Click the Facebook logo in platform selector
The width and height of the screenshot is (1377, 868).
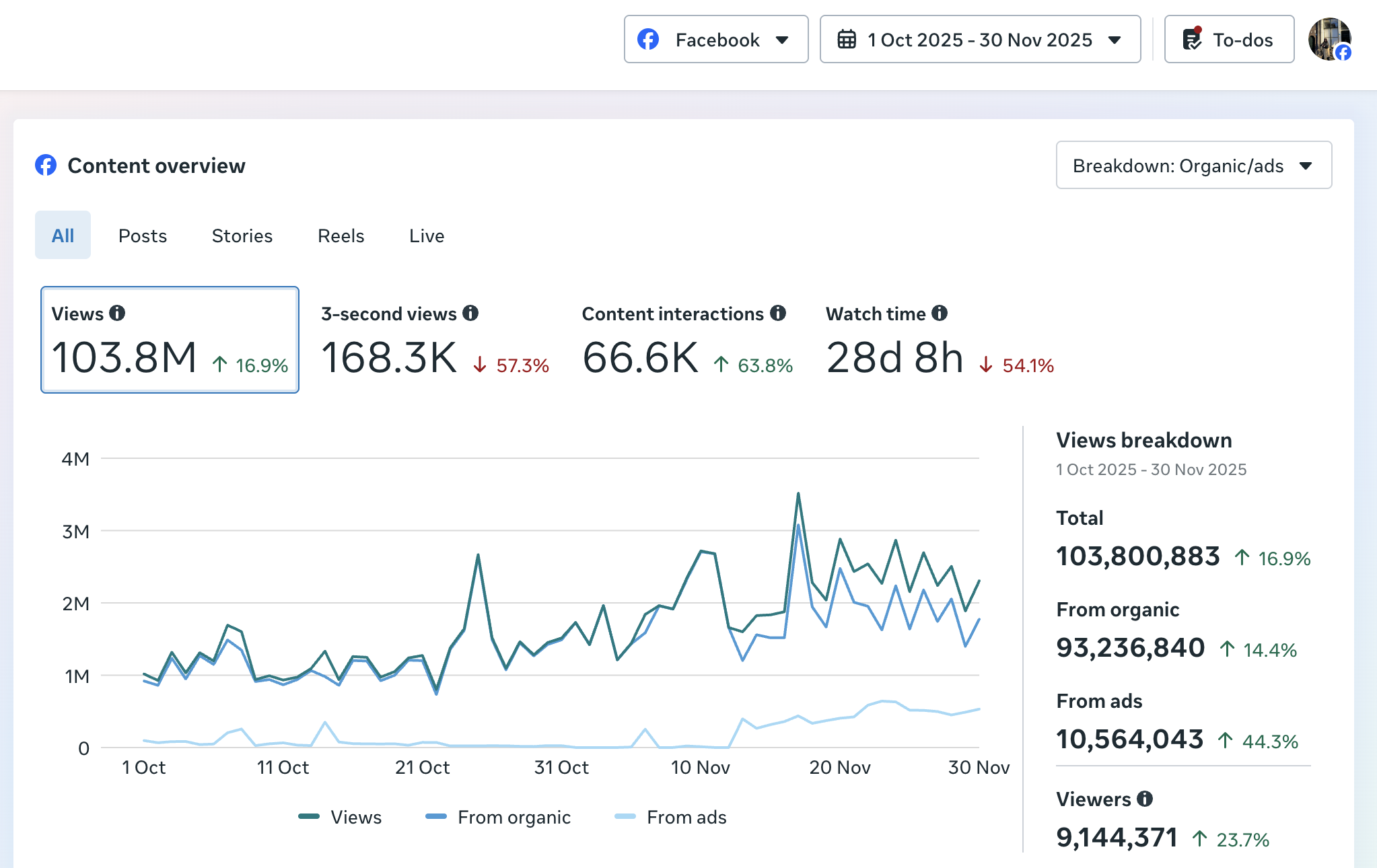pyautogui.click(x=648, y=40)
